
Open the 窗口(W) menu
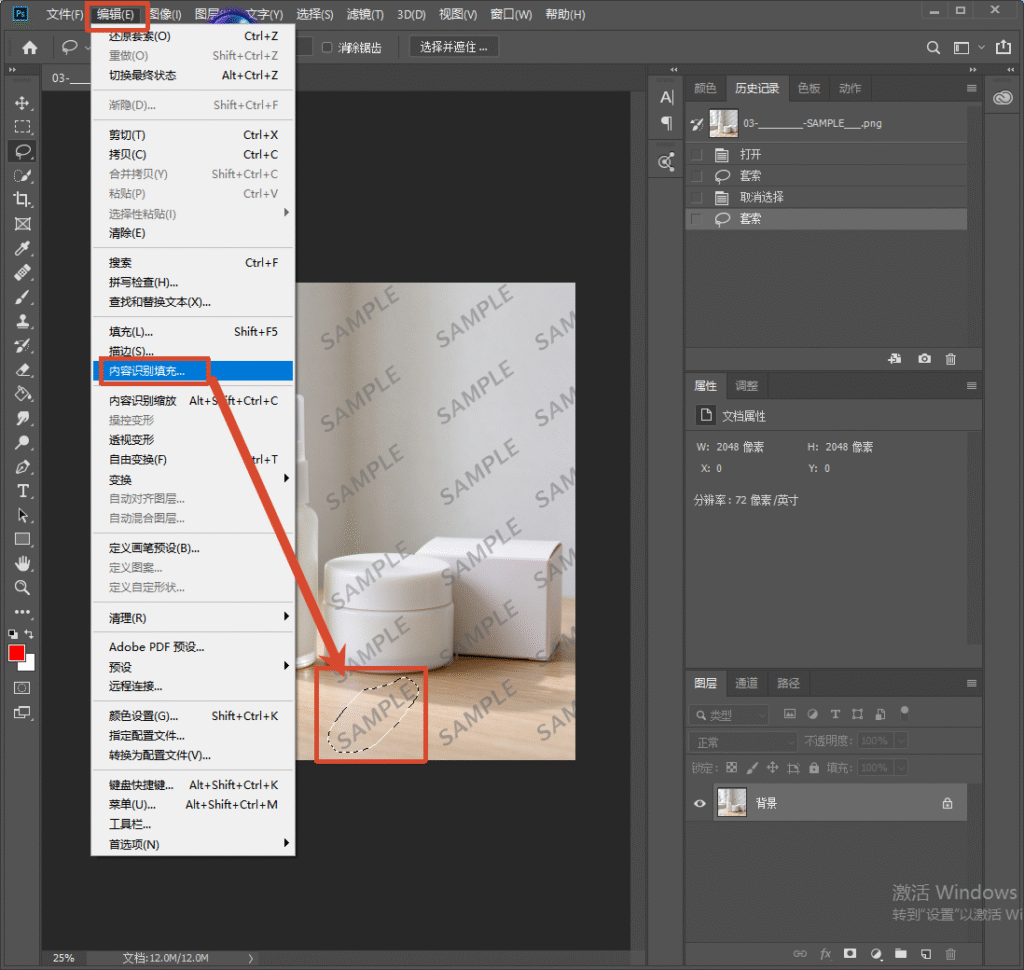point(511,14)
